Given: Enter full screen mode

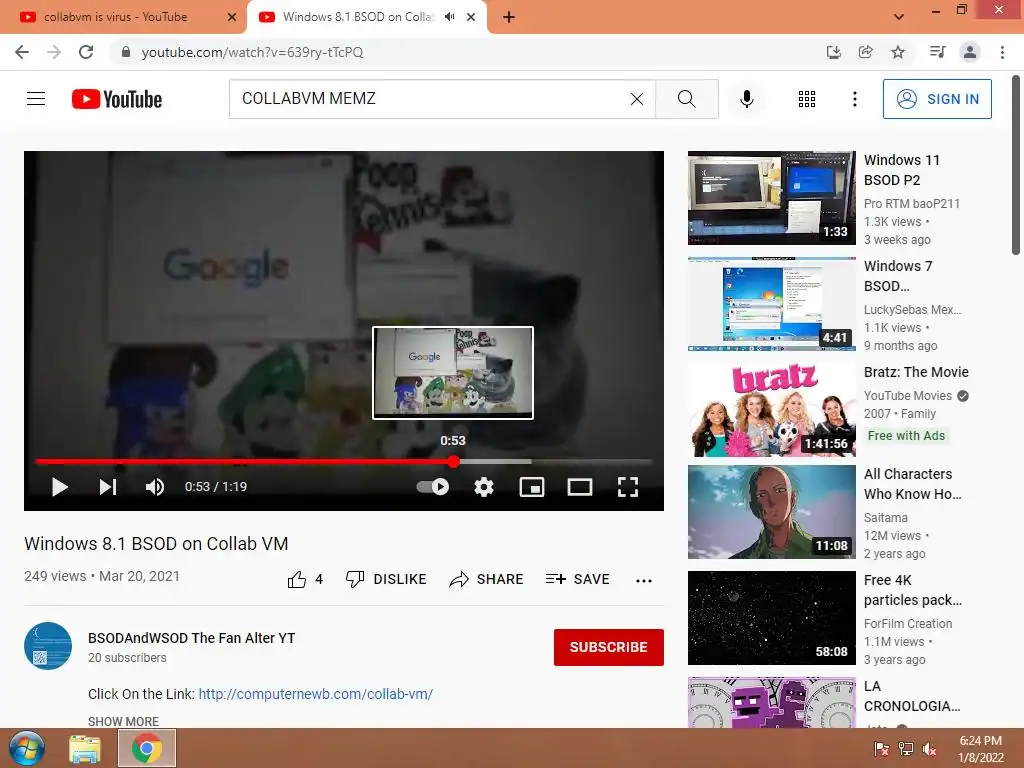Looking at the screenshot, I should coord(628,487).
